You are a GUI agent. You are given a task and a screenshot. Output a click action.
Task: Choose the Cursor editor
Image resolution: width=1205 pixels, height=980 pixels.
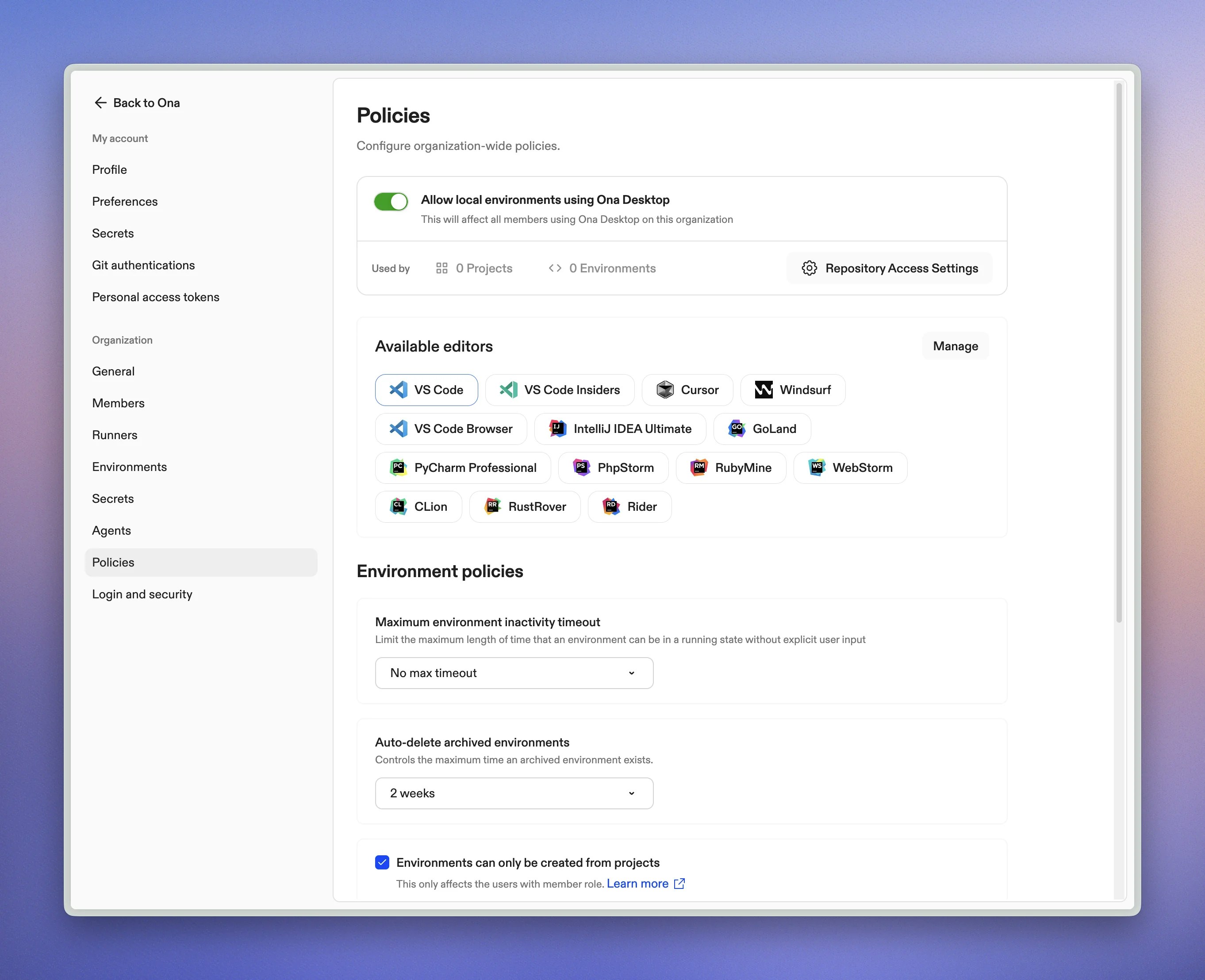pos(687,390)
